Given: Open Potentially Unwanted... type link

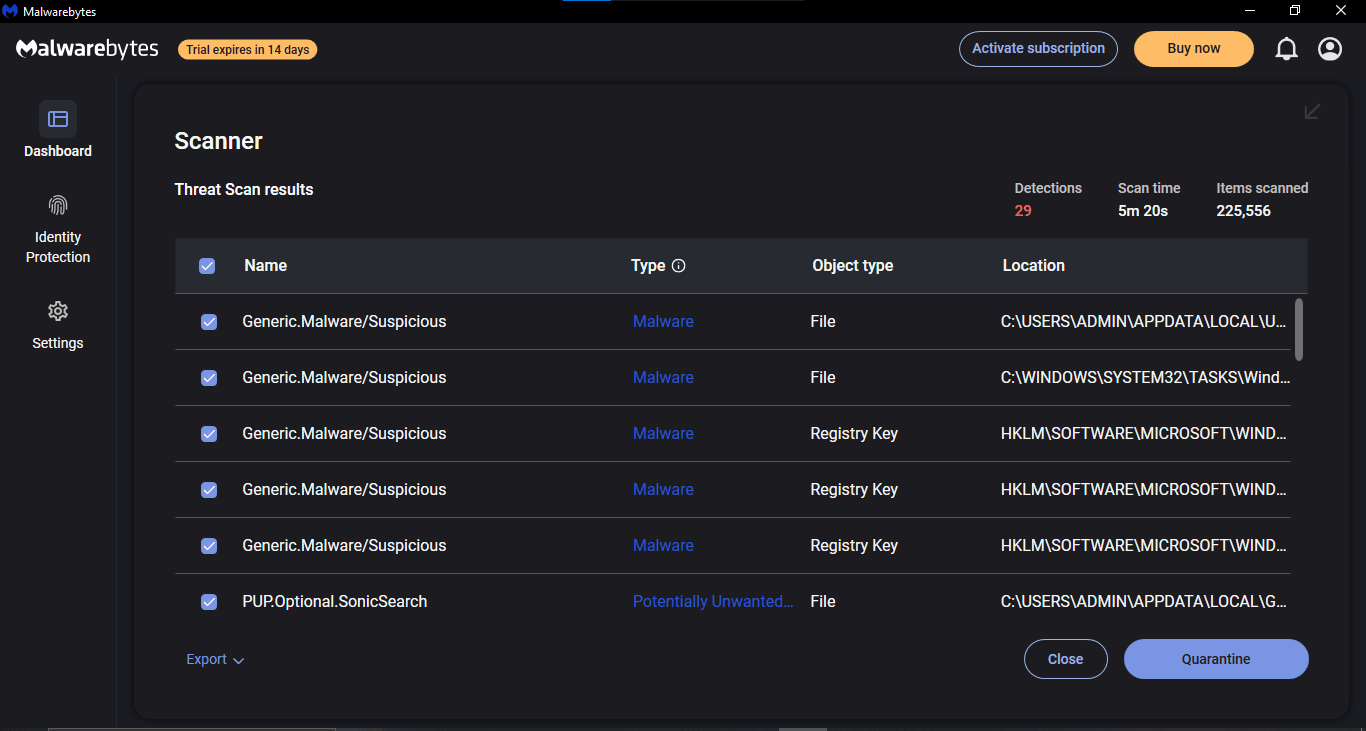Looking at the screenshot, I should pos(713,602).
